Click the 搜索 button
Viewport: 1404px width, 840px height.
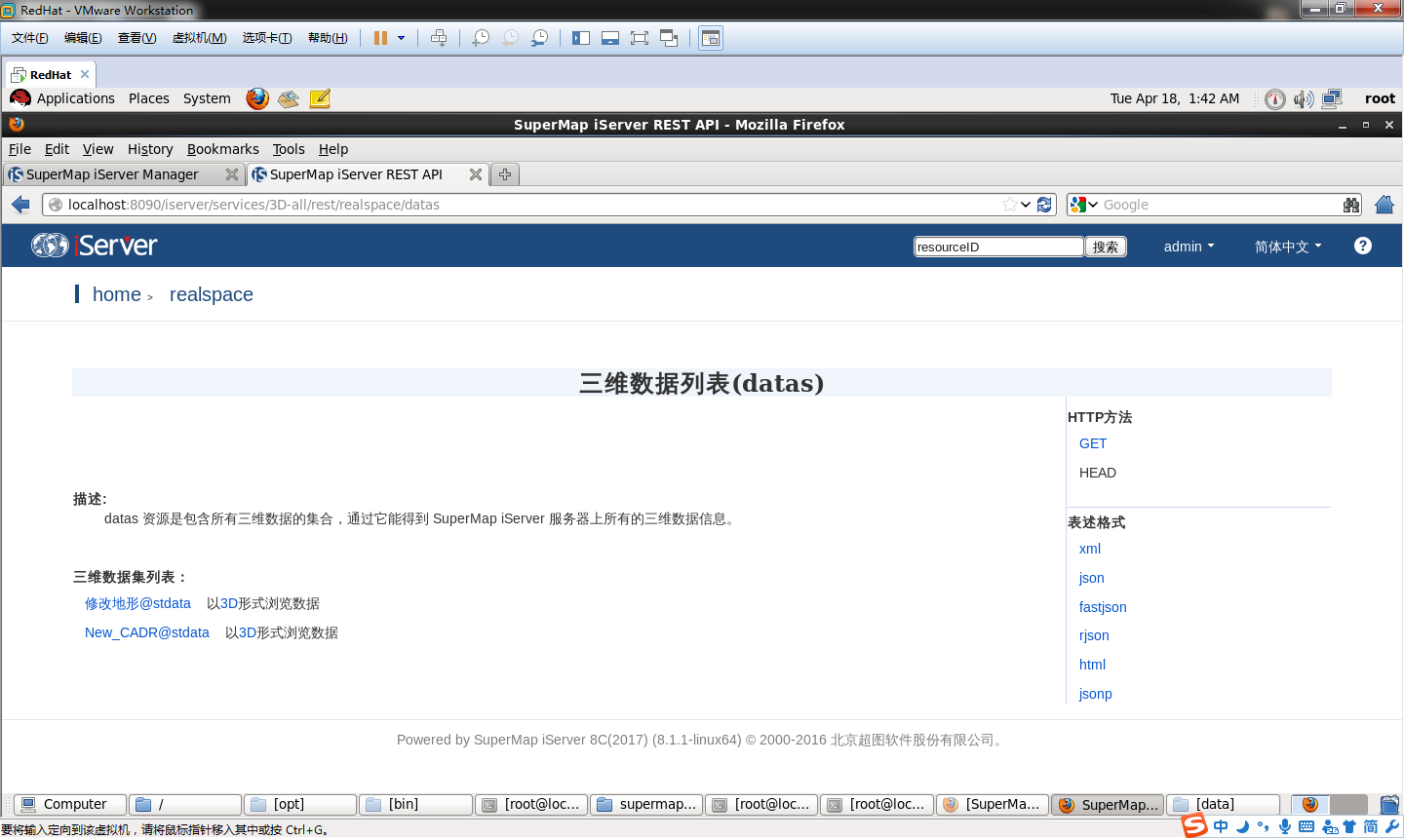coord(1106,247)
